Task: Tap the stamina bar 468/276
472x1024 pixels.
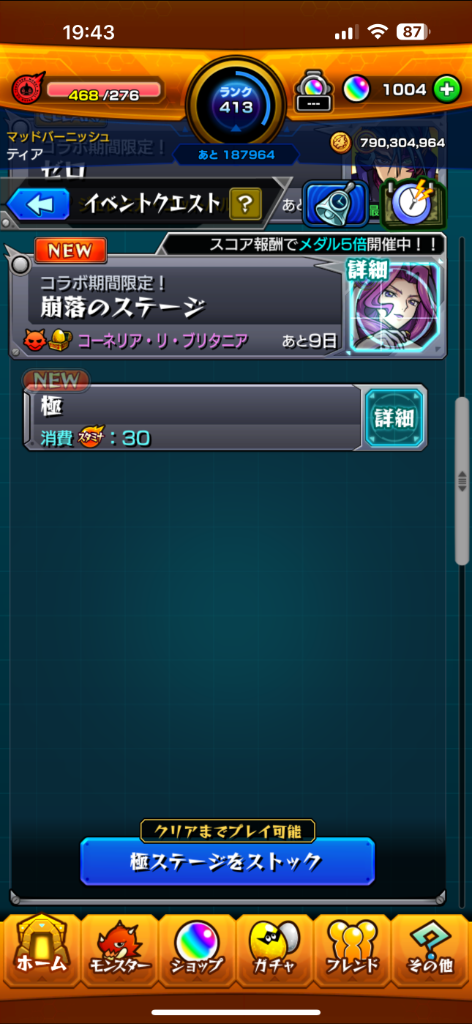Action: coord(103,95)
